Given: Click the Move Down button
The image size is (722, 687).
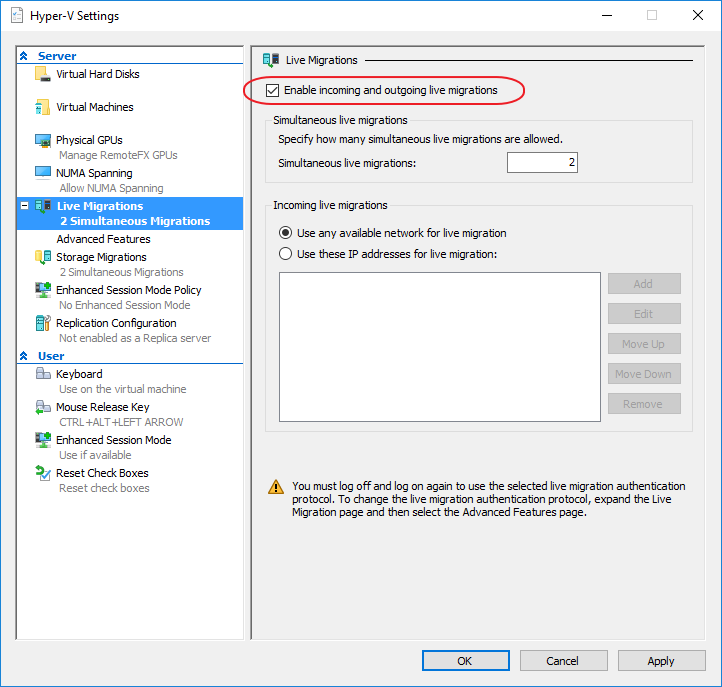Looking at the screenshot, I should 644,373.
